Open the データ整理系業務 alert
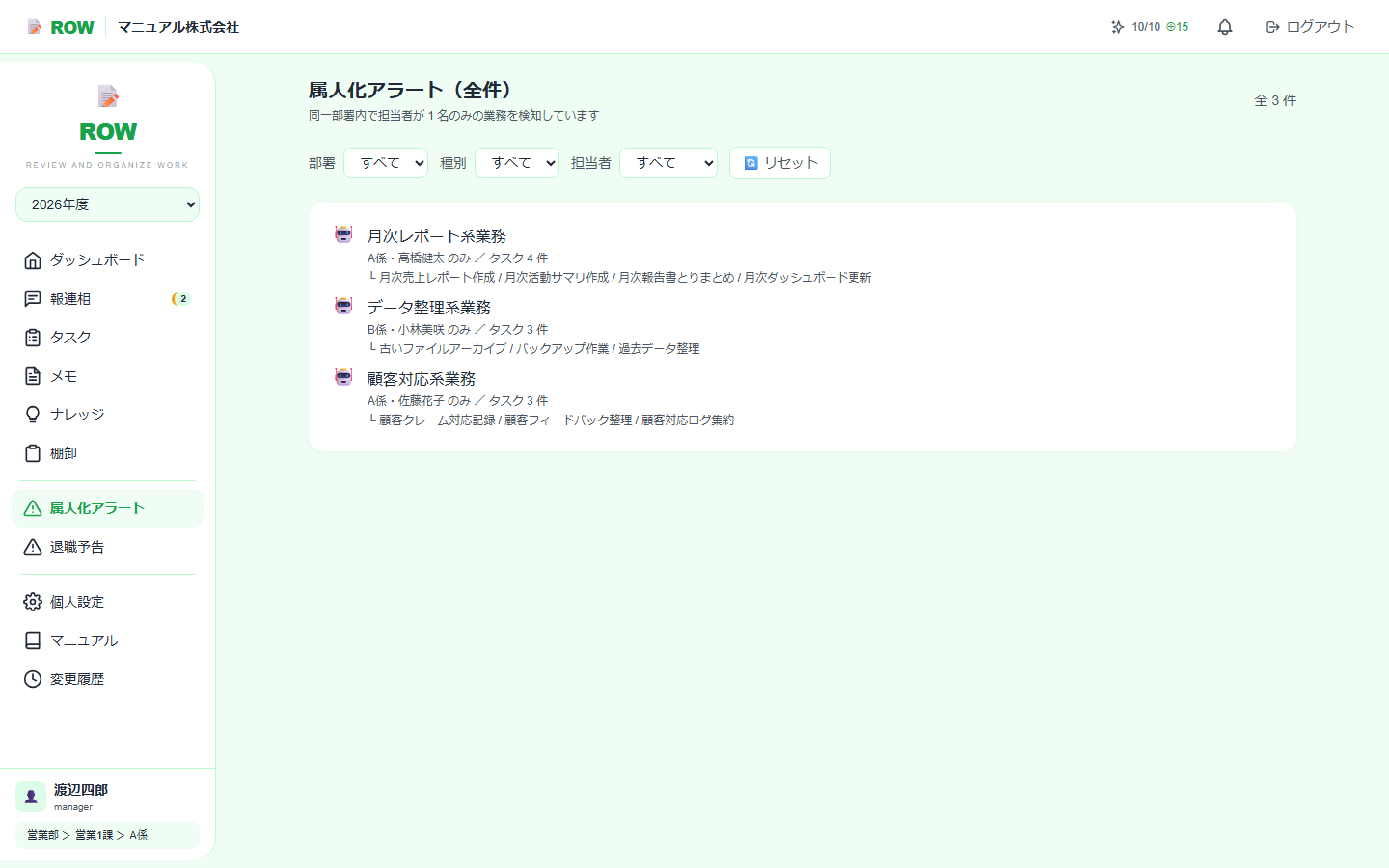1389x868 pixels. pos(429,308)
